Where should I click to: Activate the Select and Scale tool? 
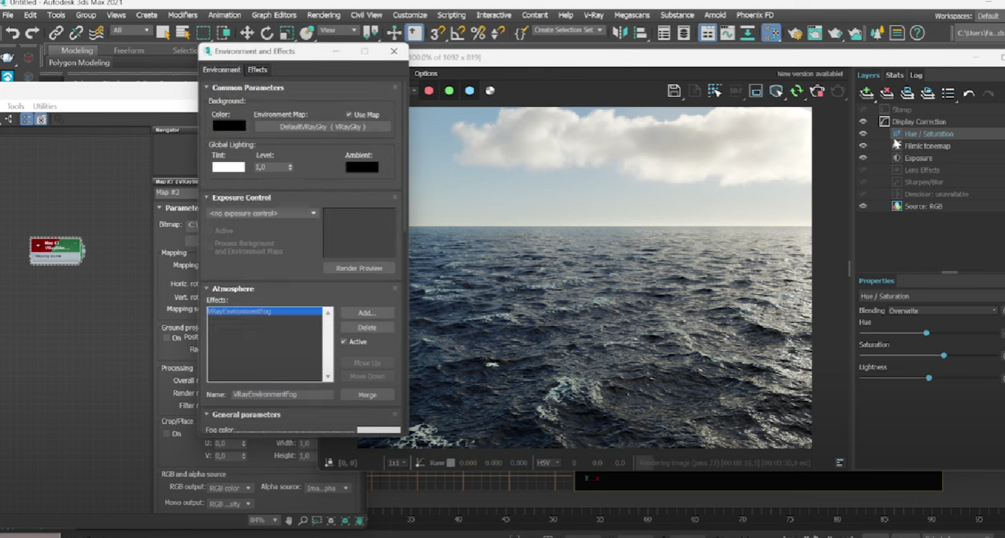pyautogui.click(x=287, y=32)
